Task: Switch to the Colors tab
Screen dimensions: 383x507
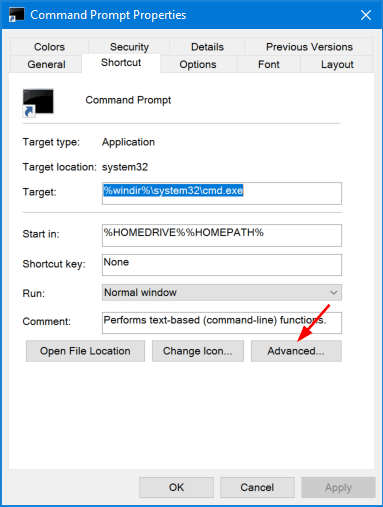Action: (49, 47)
